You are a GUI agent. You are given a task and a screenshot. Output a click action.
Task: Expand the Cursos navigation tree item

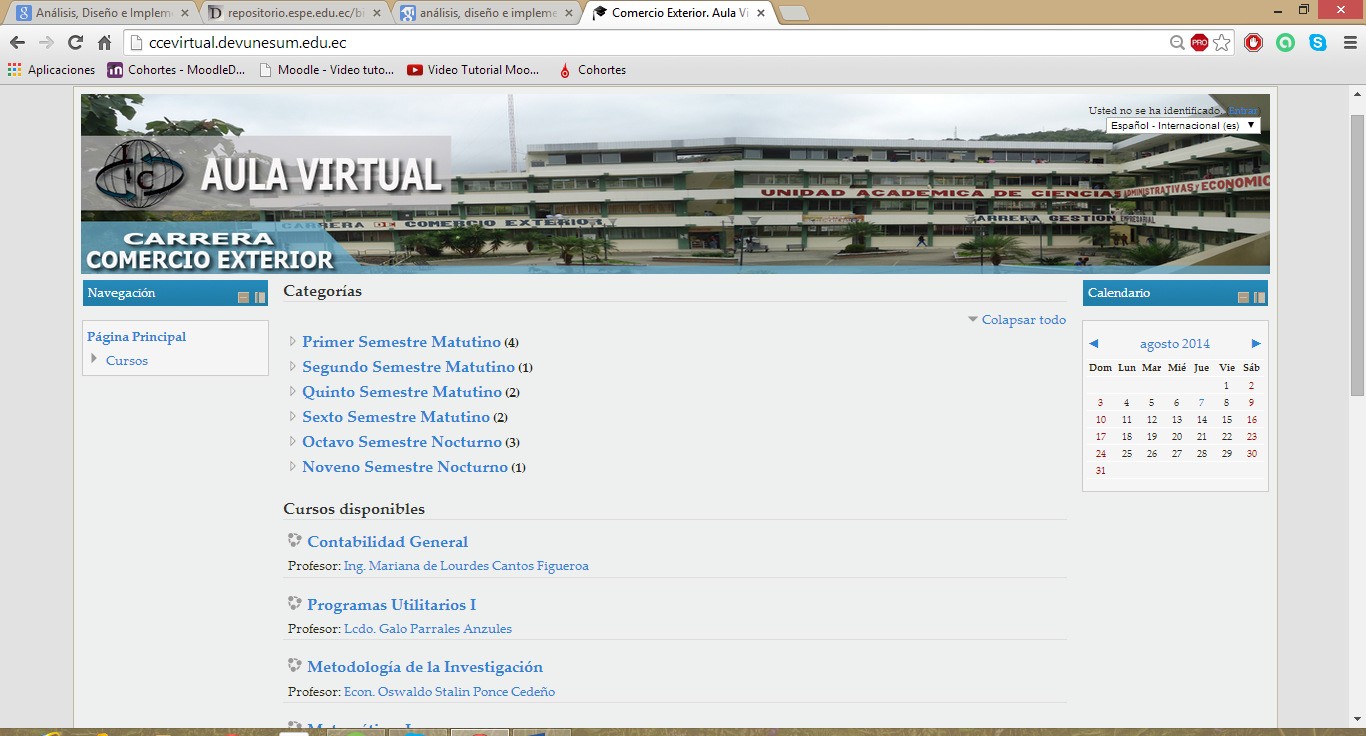[x=94, y=359]
